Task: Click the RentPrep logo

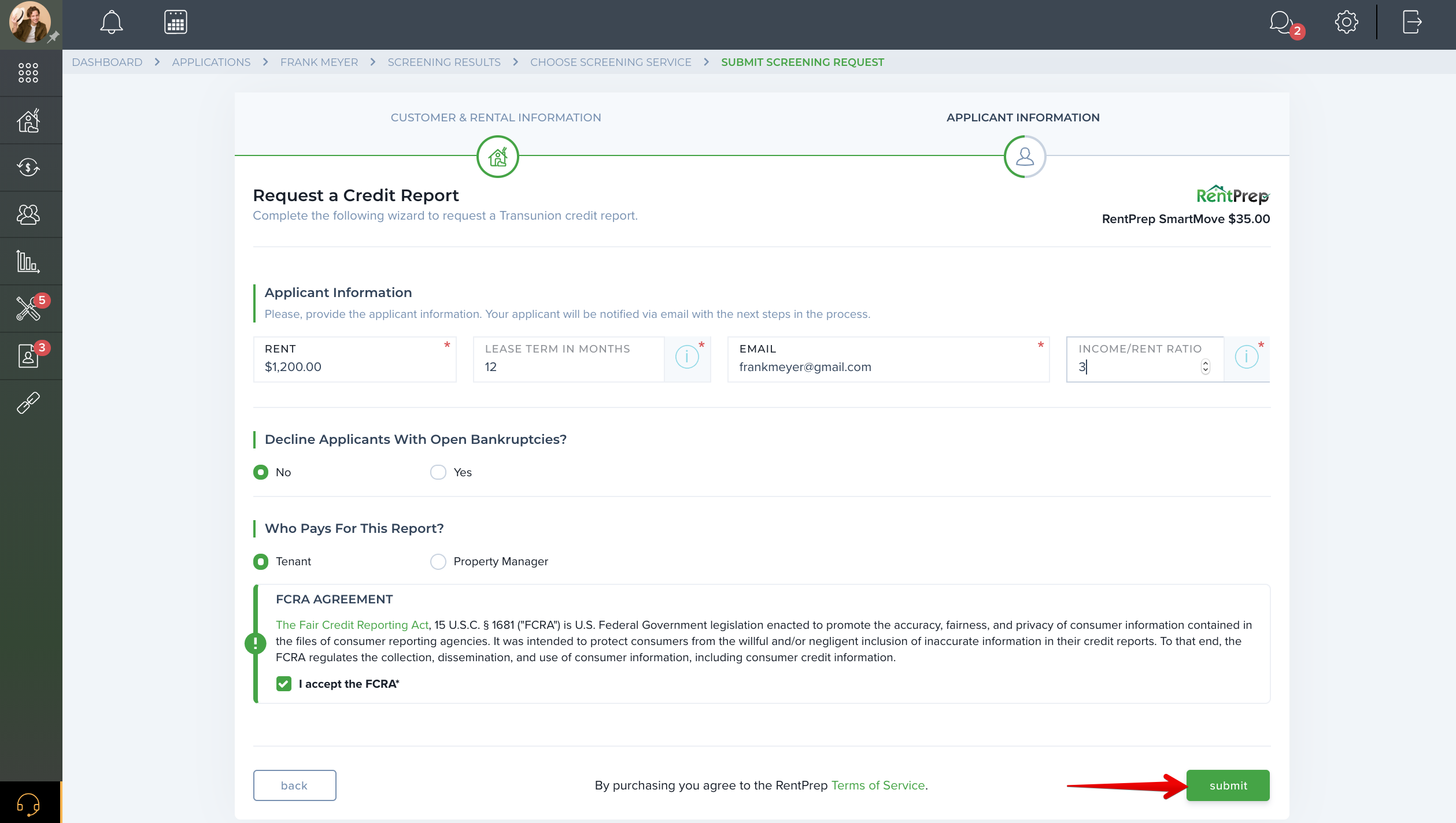Action: pos(1233,195)
